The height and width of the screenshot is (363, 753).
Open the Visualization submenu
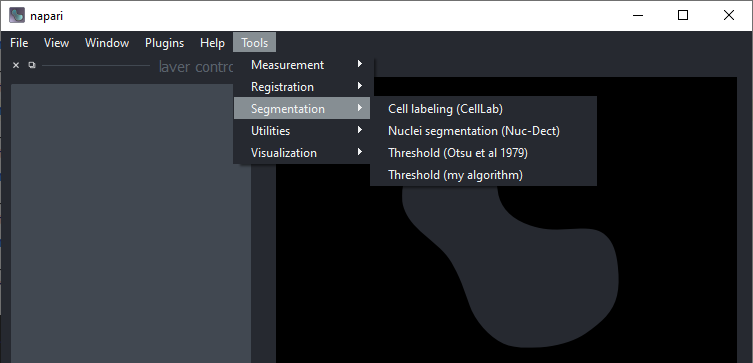tap(302, 153)
